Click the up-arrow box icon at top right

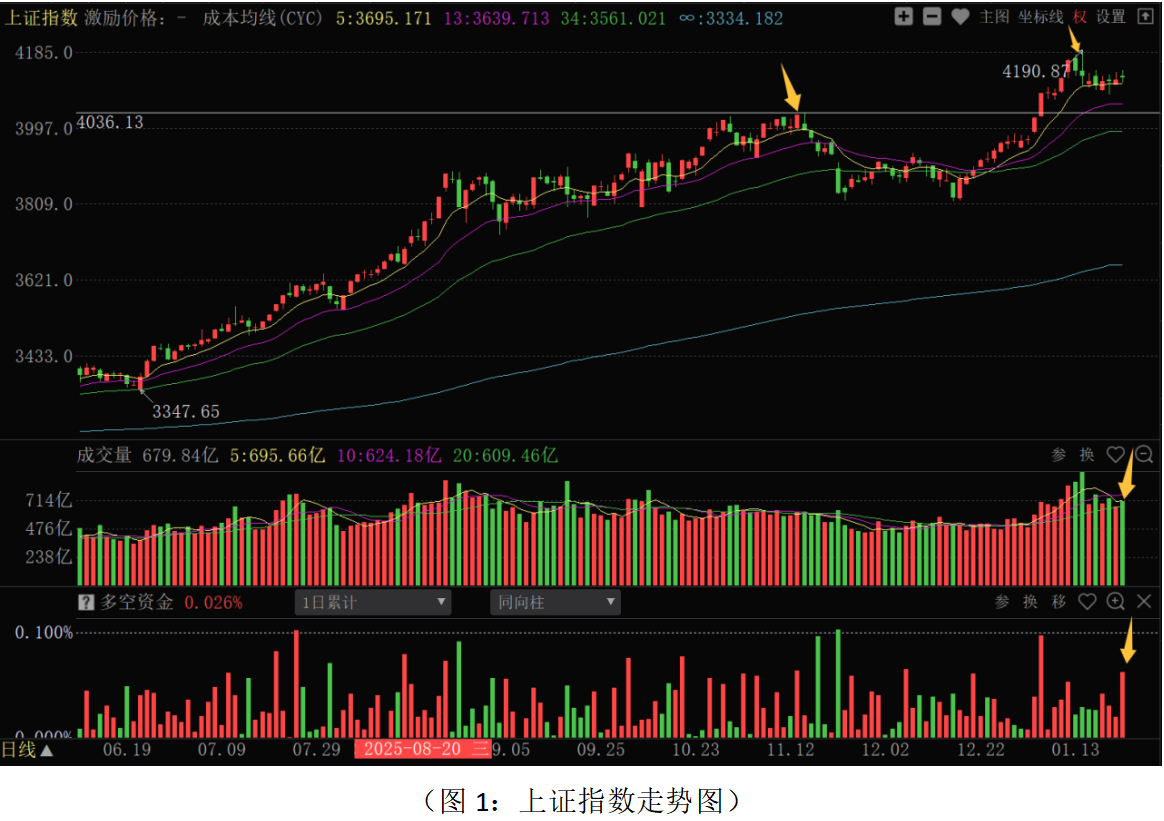coord(1145,16)
